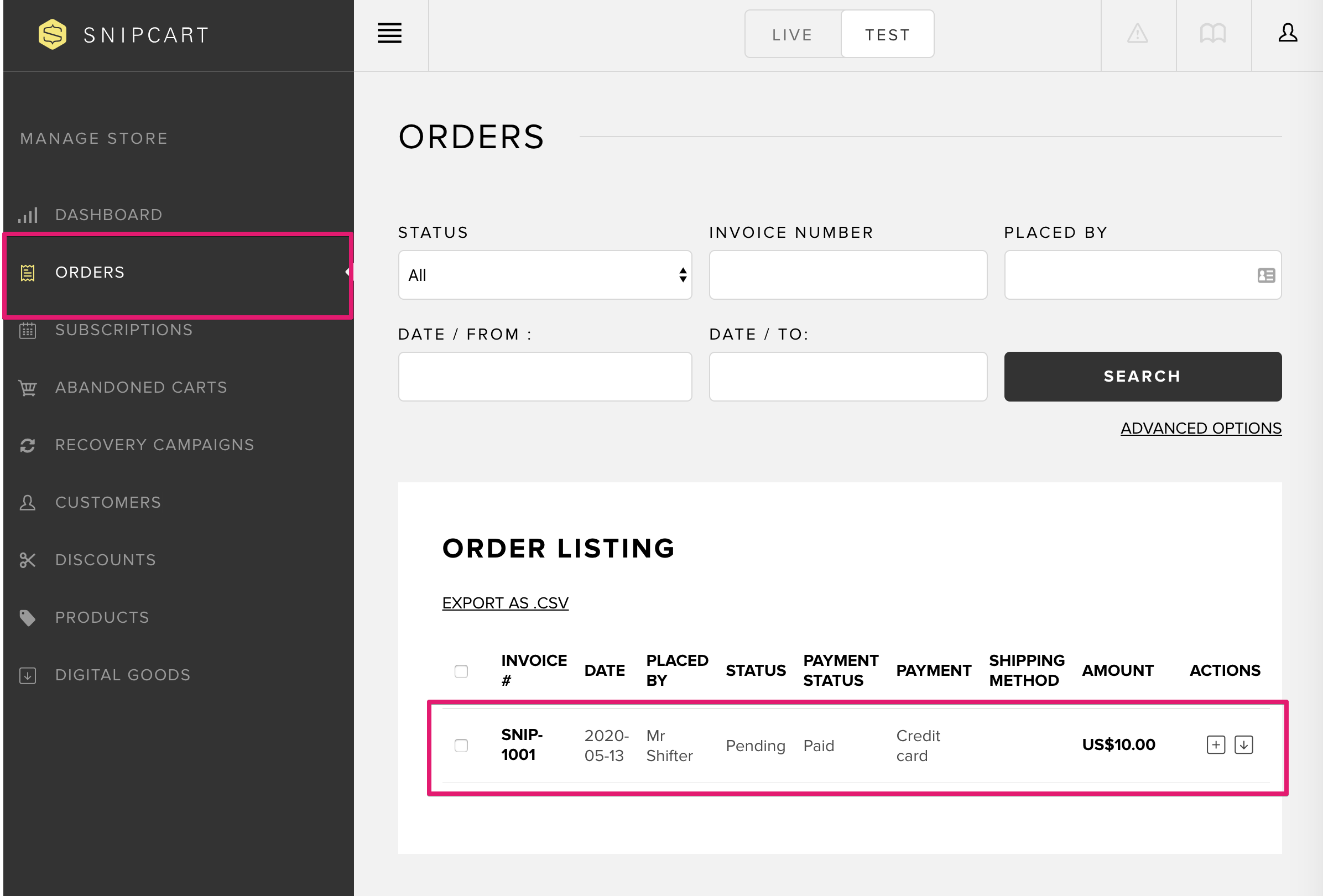Open the warning alerts icon
Image resolution: width=1323 pixels, height=896 pixels.
click(1137, 34)
